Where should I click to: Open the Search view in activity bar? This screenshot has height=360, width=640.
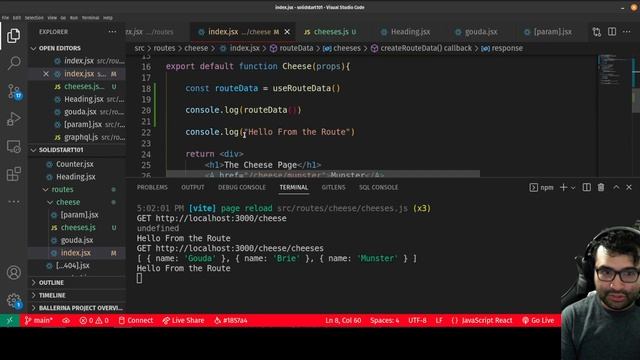[13, 63]
